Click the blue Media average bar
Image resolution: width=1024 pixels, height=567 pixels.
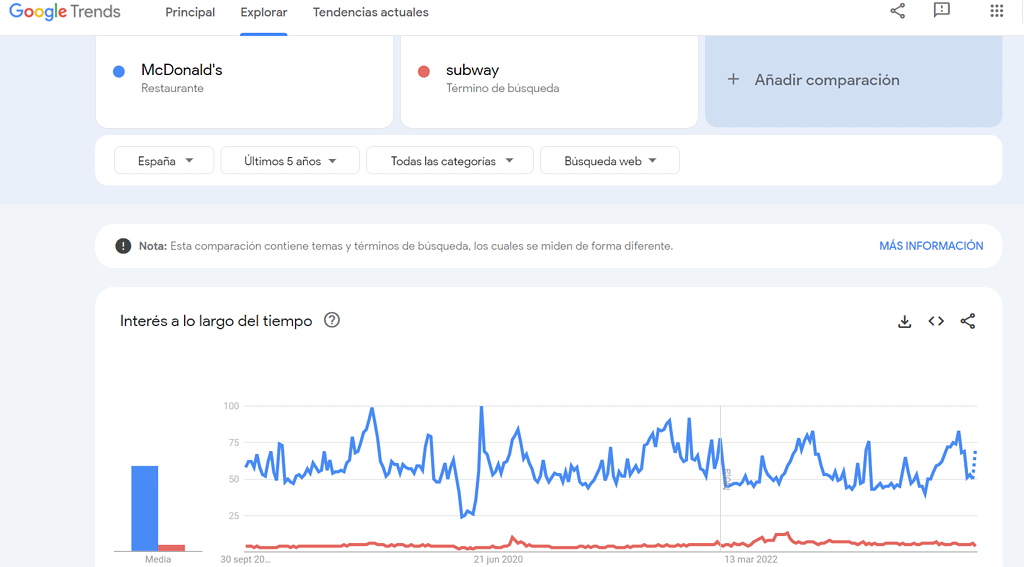click(144, 508)
